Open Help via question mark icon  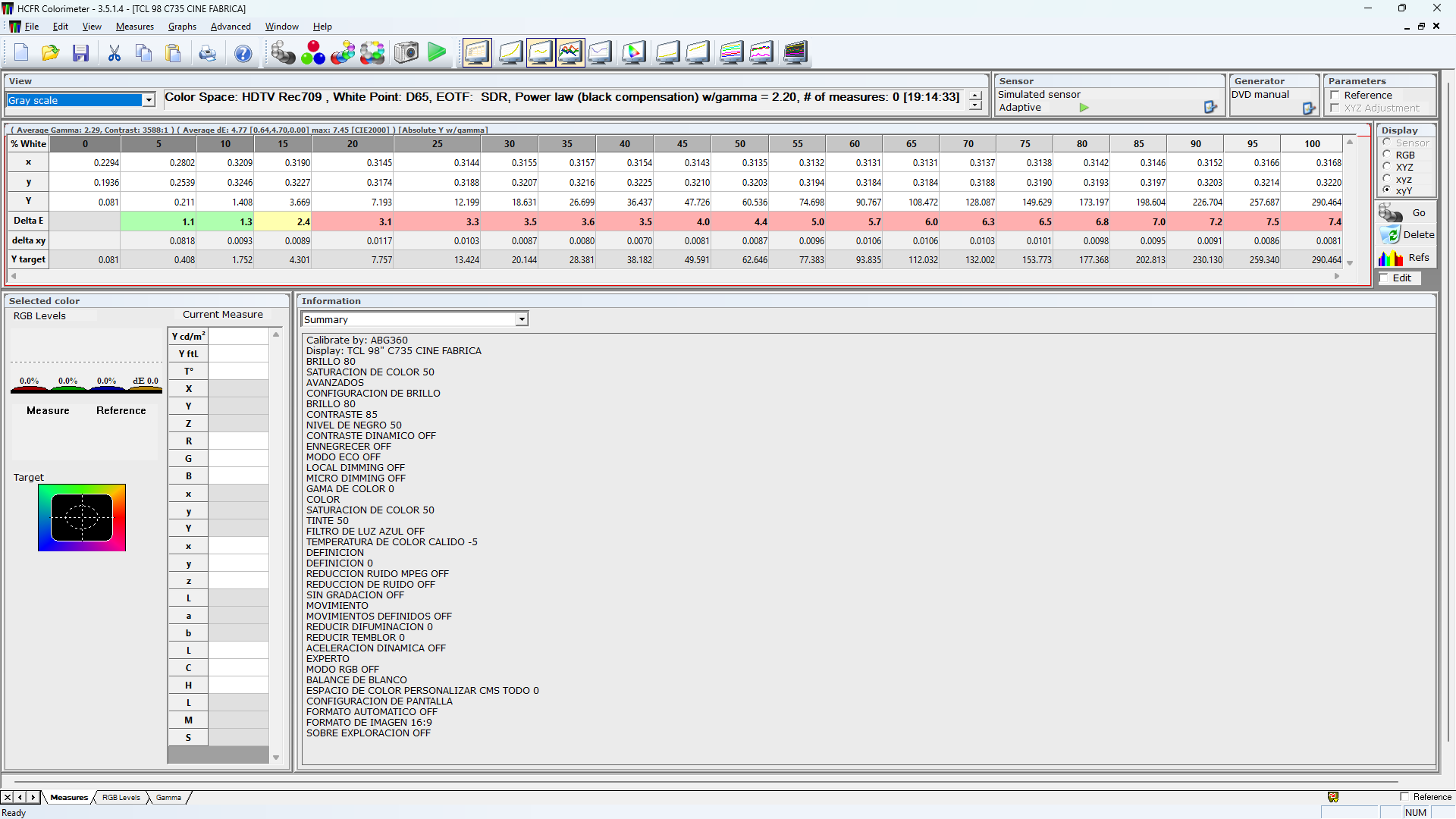point(243,53)
